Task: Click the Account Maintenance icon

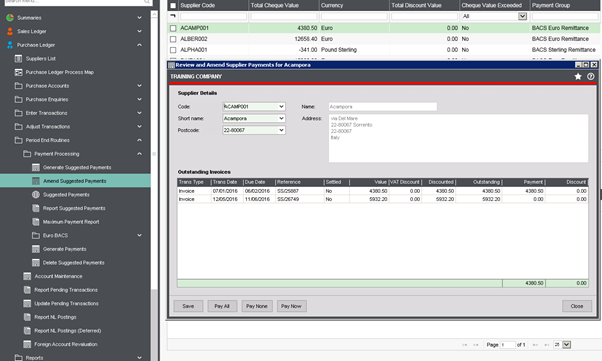Action: [x=27, y=276]
